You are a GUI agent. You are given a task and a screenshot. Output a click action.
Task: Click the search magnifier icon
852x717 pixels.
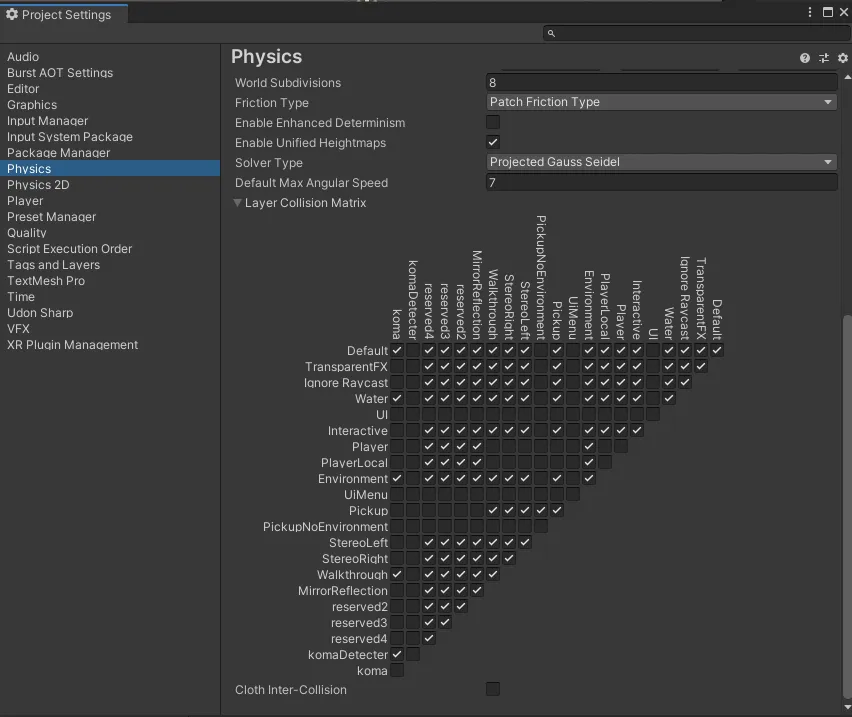551,34
